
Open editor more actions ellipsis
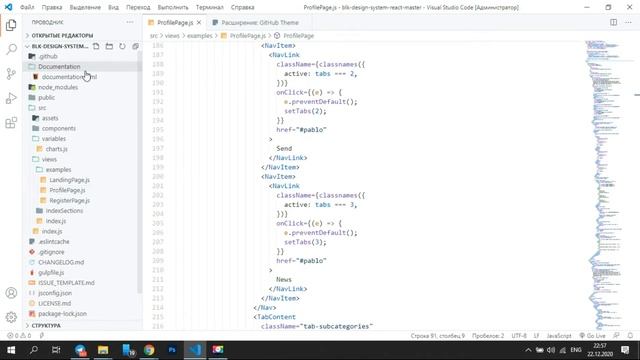click(628, 22)
